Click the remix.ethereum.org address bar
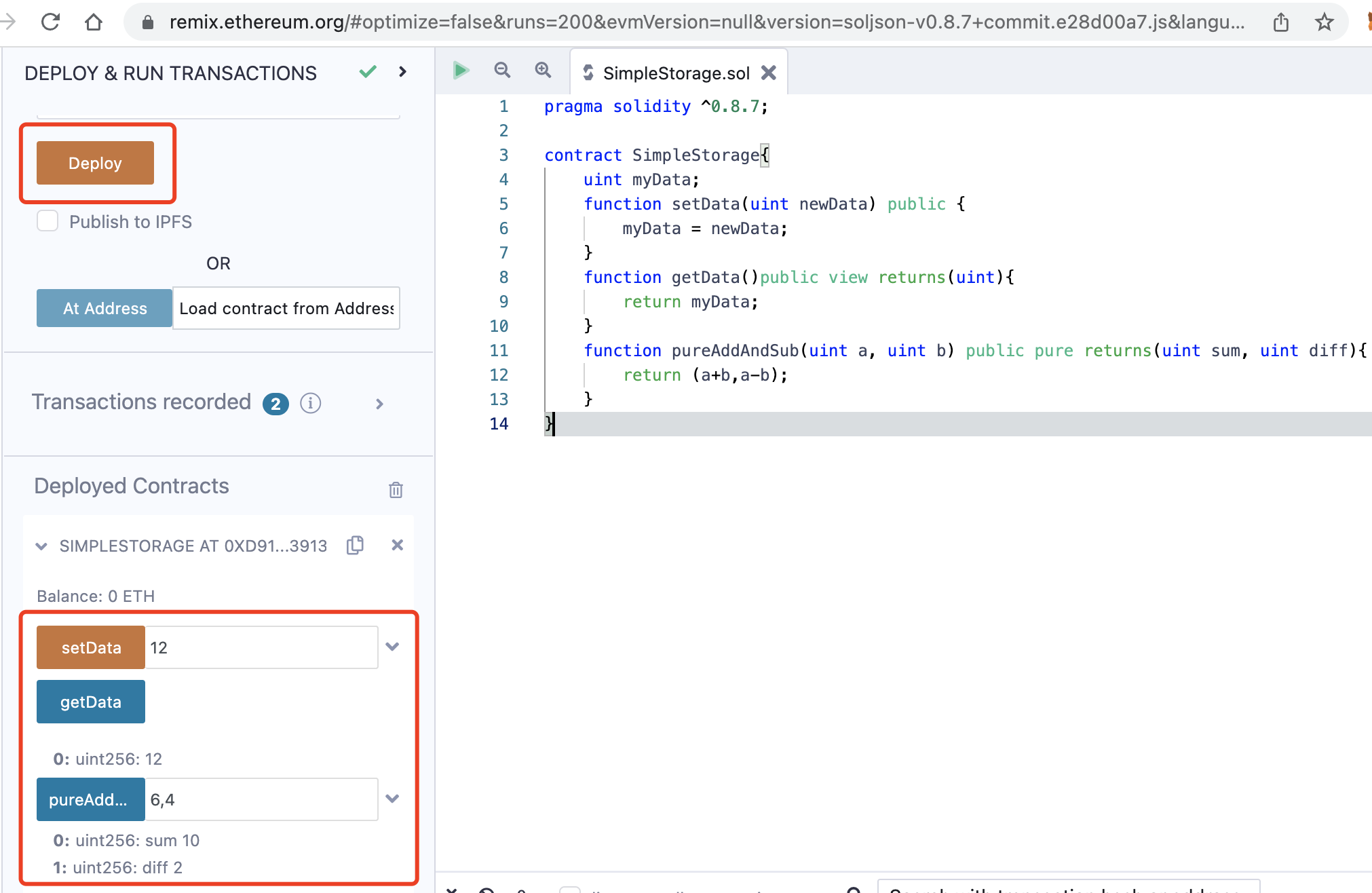Image resolution: width=1372 pixels, height=893 pixels. click(x=706, y=22)
